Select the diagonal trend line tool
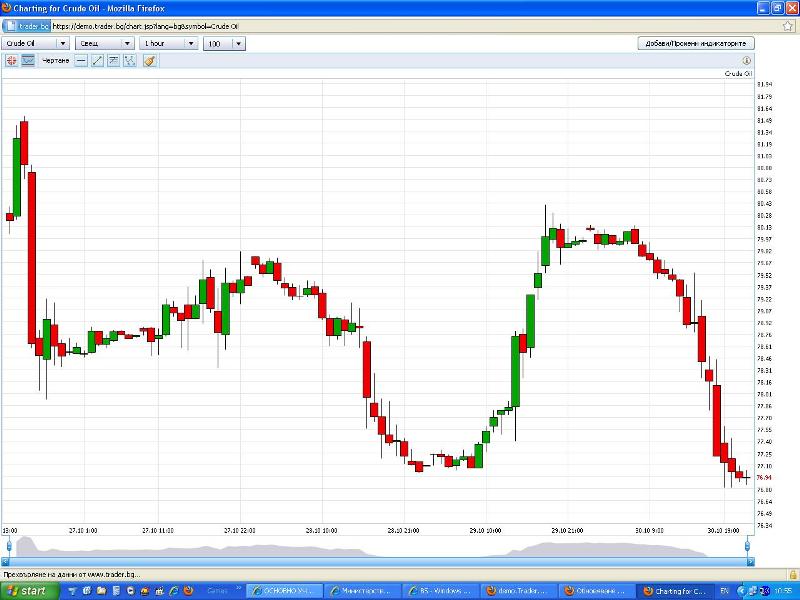800x600 pixels. [97, 61]
